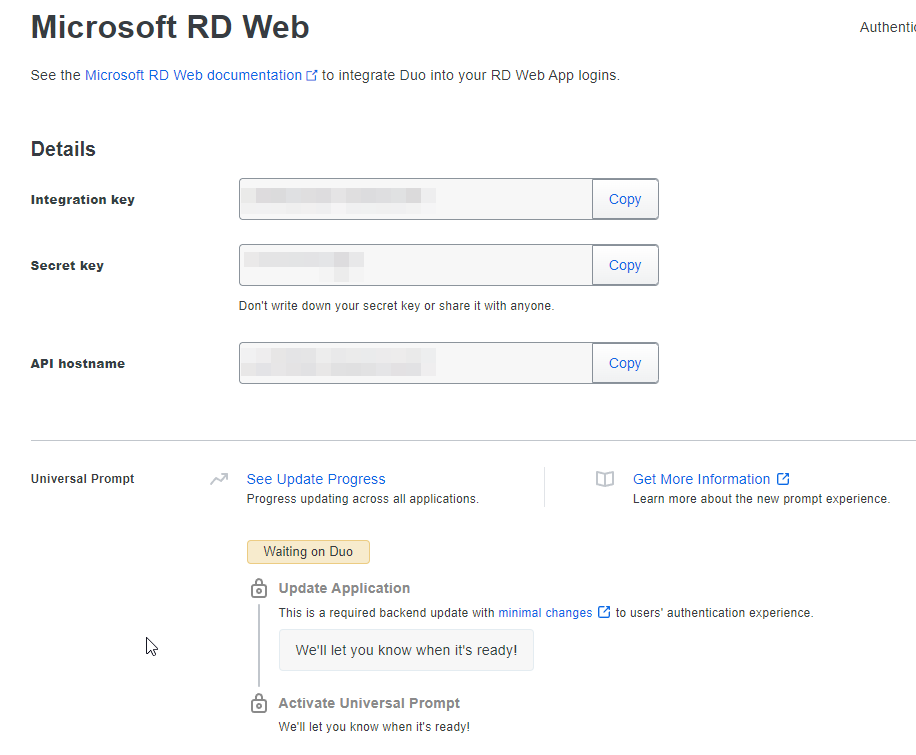The width and height of the screenshot is (916, 755).
Task: Click the Update Application step heading
Action: coord(344,588)
